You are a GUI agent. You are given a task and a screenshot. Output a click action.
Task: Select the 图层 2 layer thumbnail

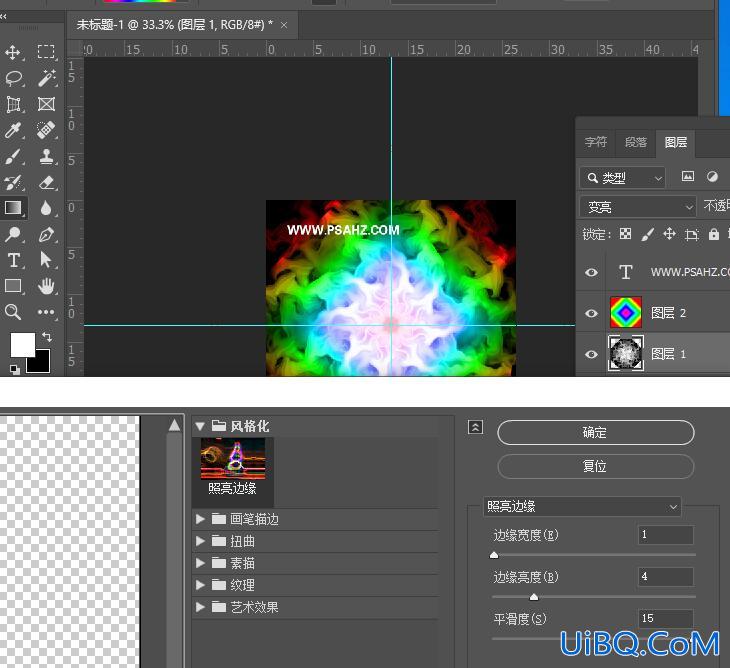click(x=626, y=312)
